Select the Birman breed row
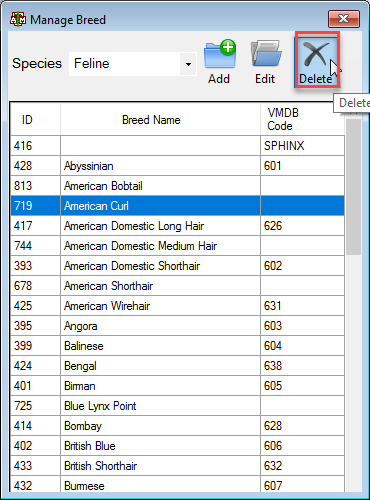370x500 pixels. click(178, 386)
